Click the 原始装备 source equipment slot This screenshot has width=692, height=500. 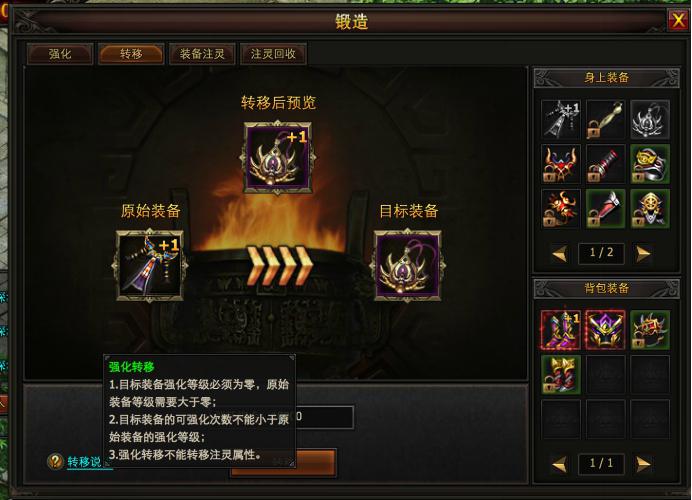(x=150, y=265)
